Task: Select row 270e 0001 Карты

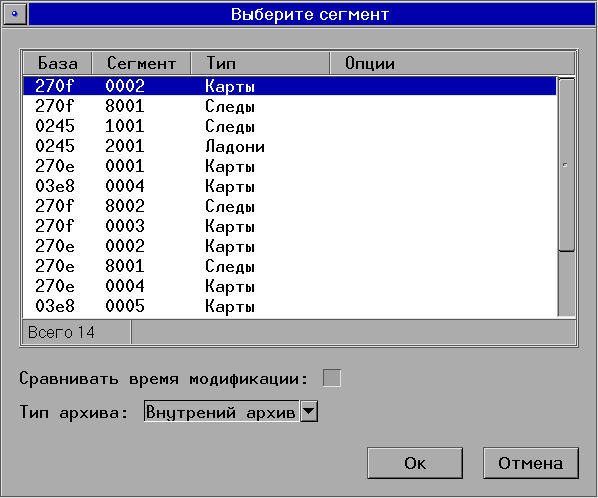Action: (x=290, y=166)
